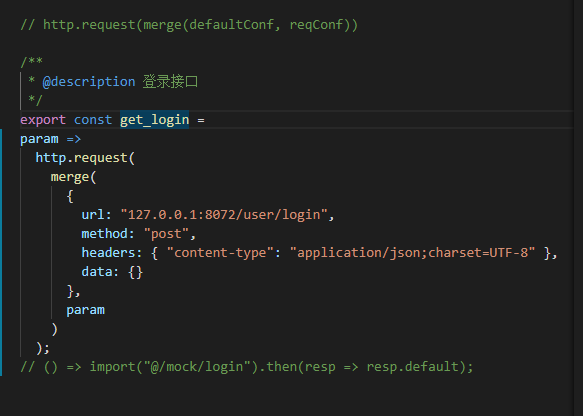Click the http.request( call line

[x=85, y=158]
